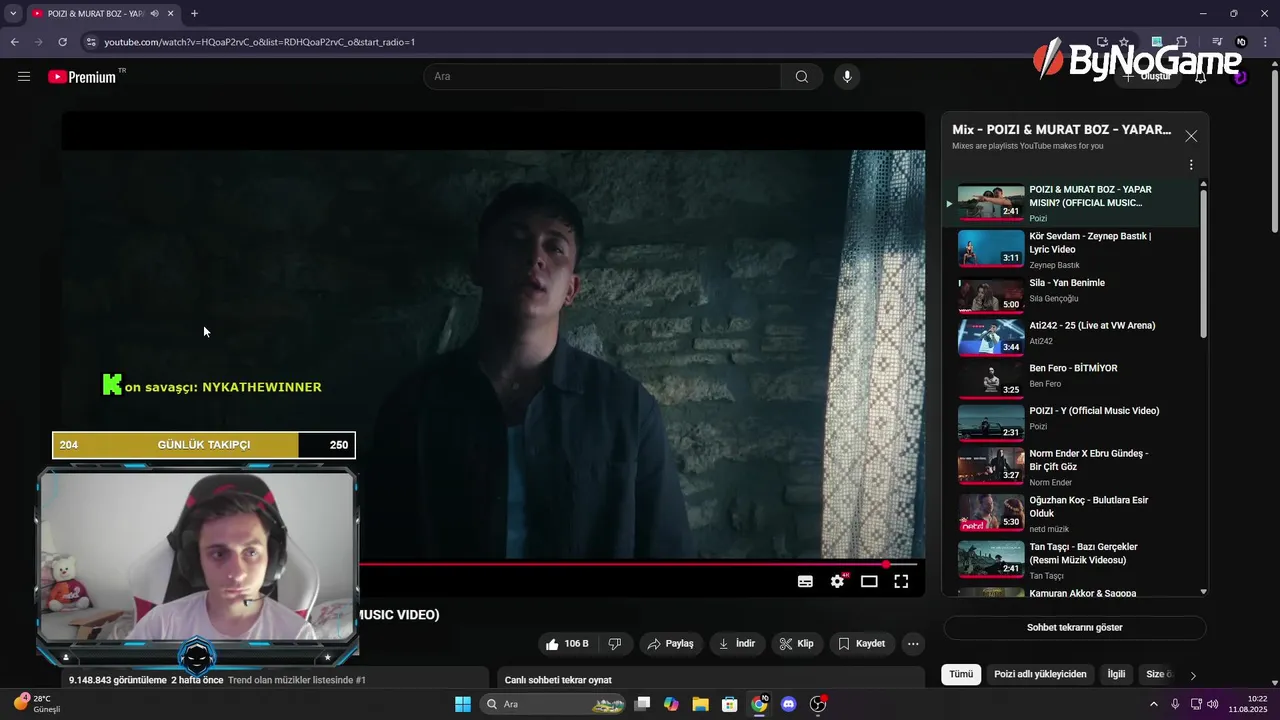Viewport: 1280px width, 720px height.
Task: Like the video with 106 B likes
Action: (x=567, y=643)
